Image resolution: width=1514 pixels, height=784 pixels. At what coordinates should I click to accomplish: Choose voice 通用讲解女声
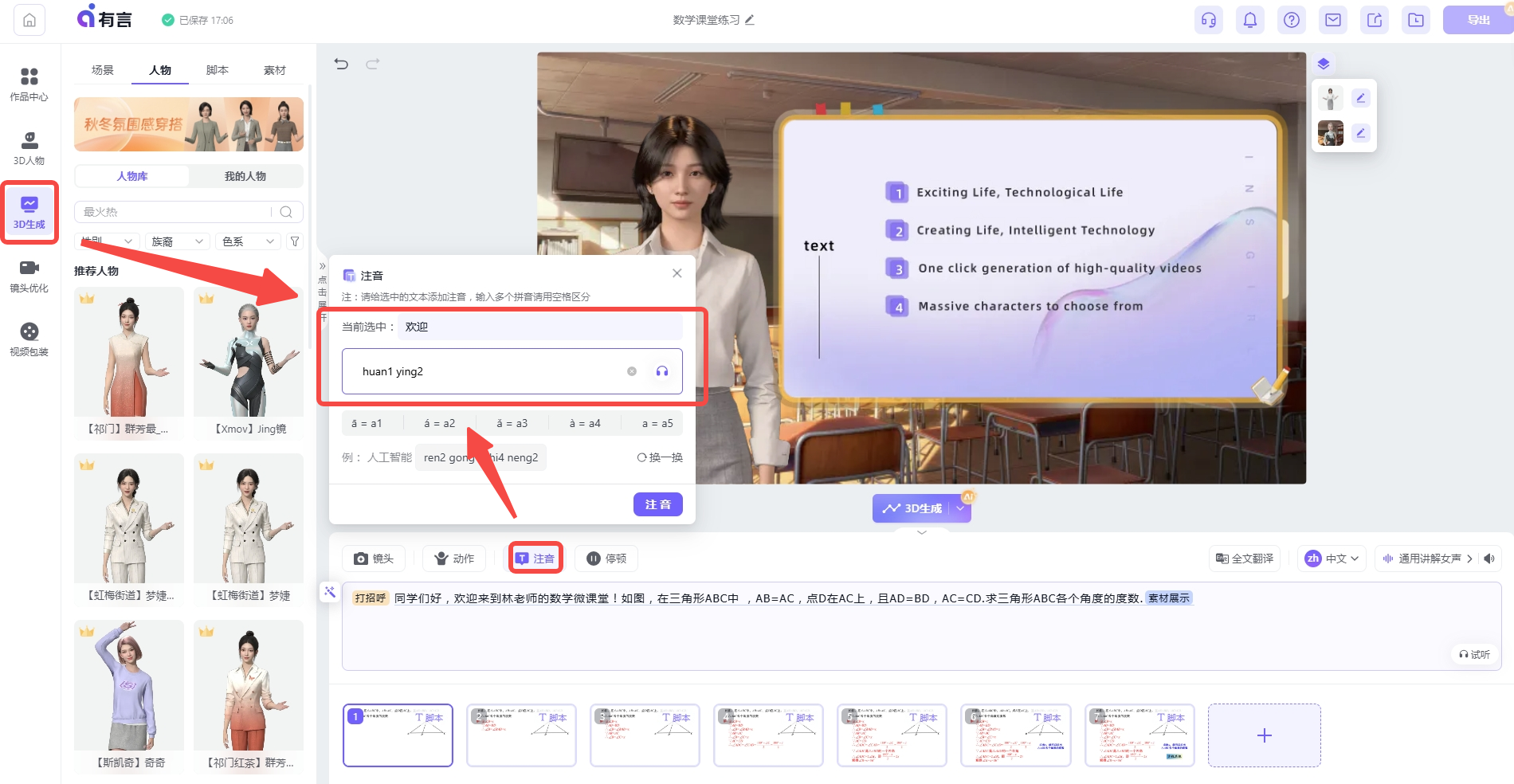(1426, 559)
